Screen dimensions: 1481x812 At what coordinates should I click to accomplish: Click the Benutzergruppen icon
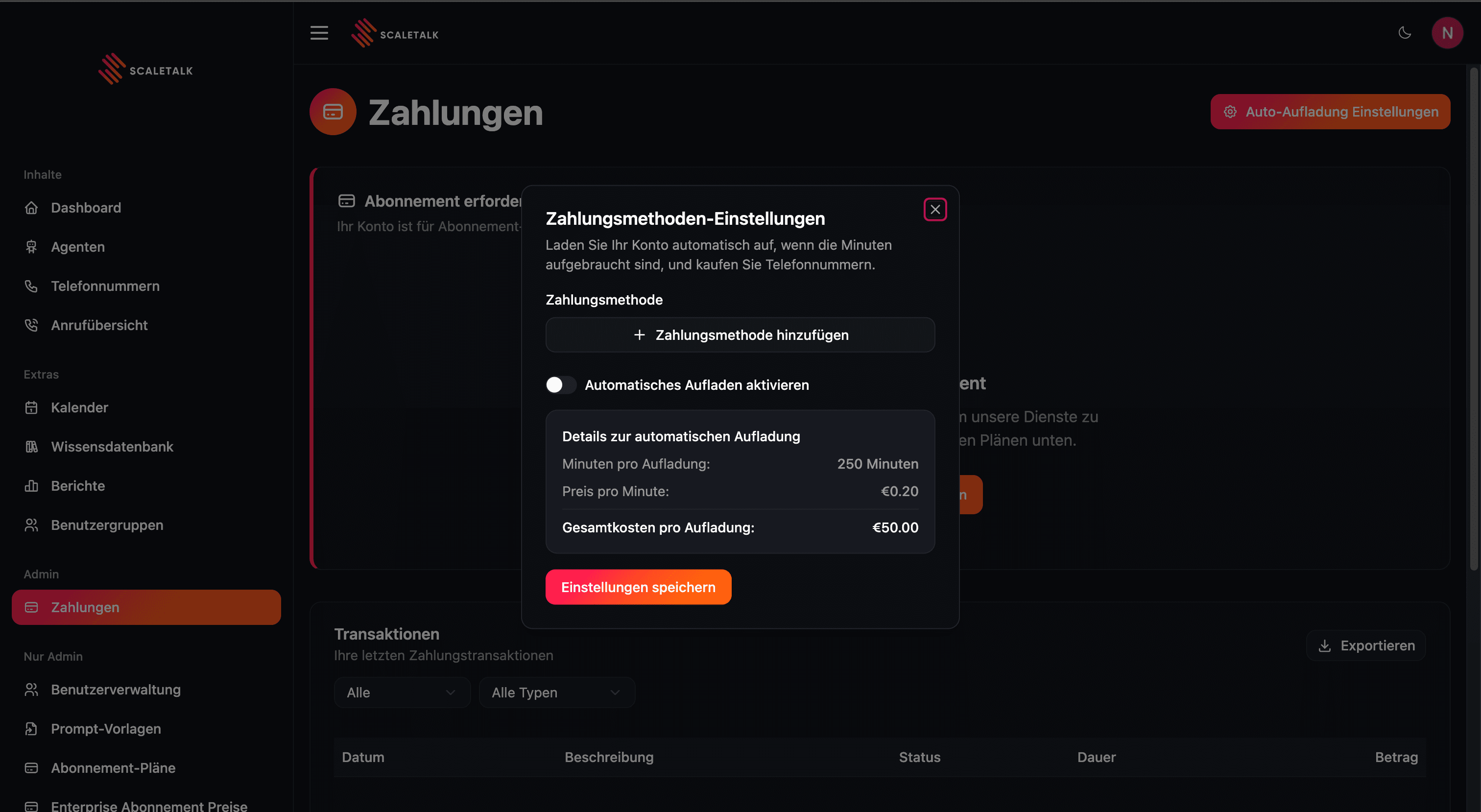click(32, 525)
